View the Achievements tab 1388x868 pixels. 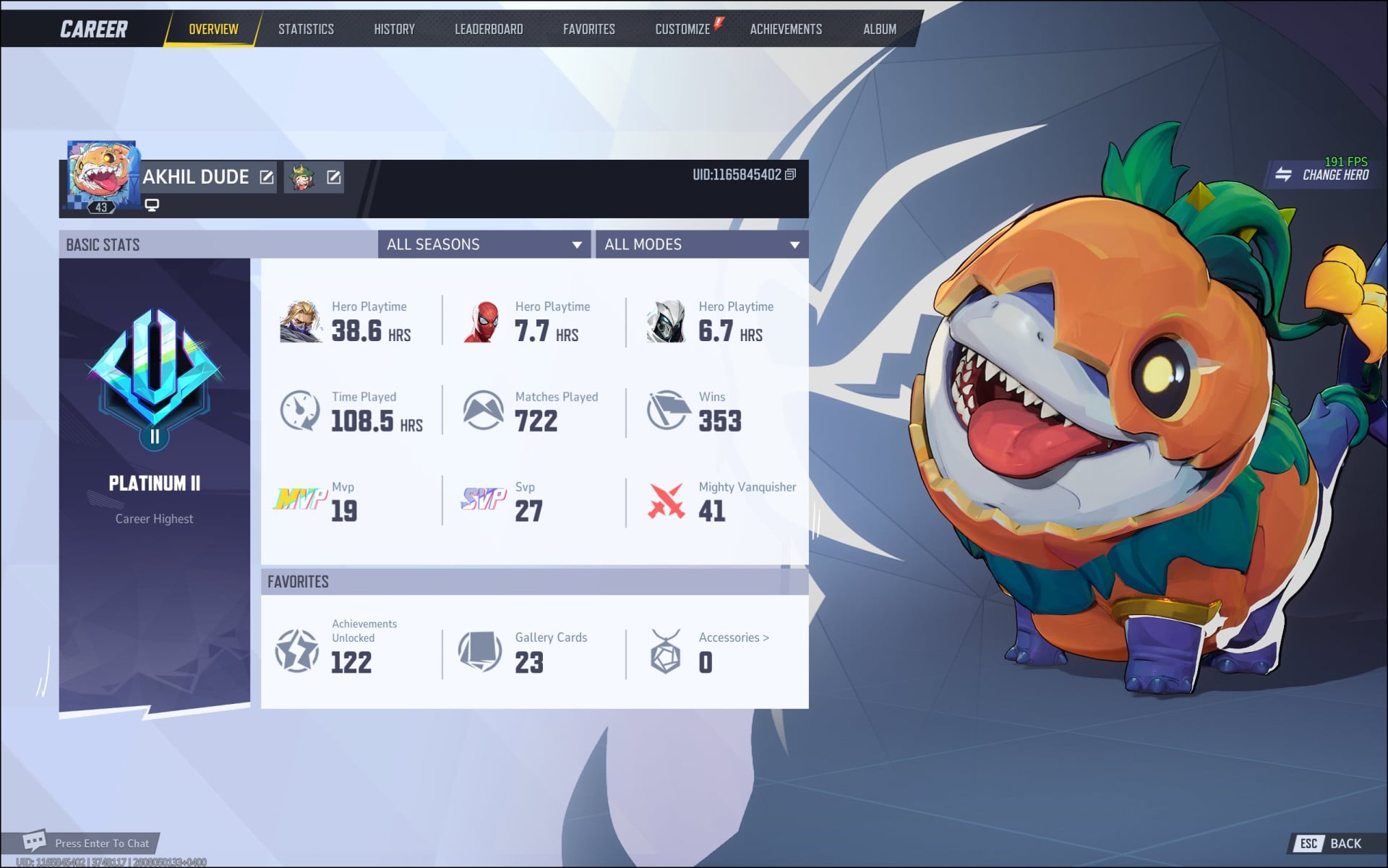point(786,29)
